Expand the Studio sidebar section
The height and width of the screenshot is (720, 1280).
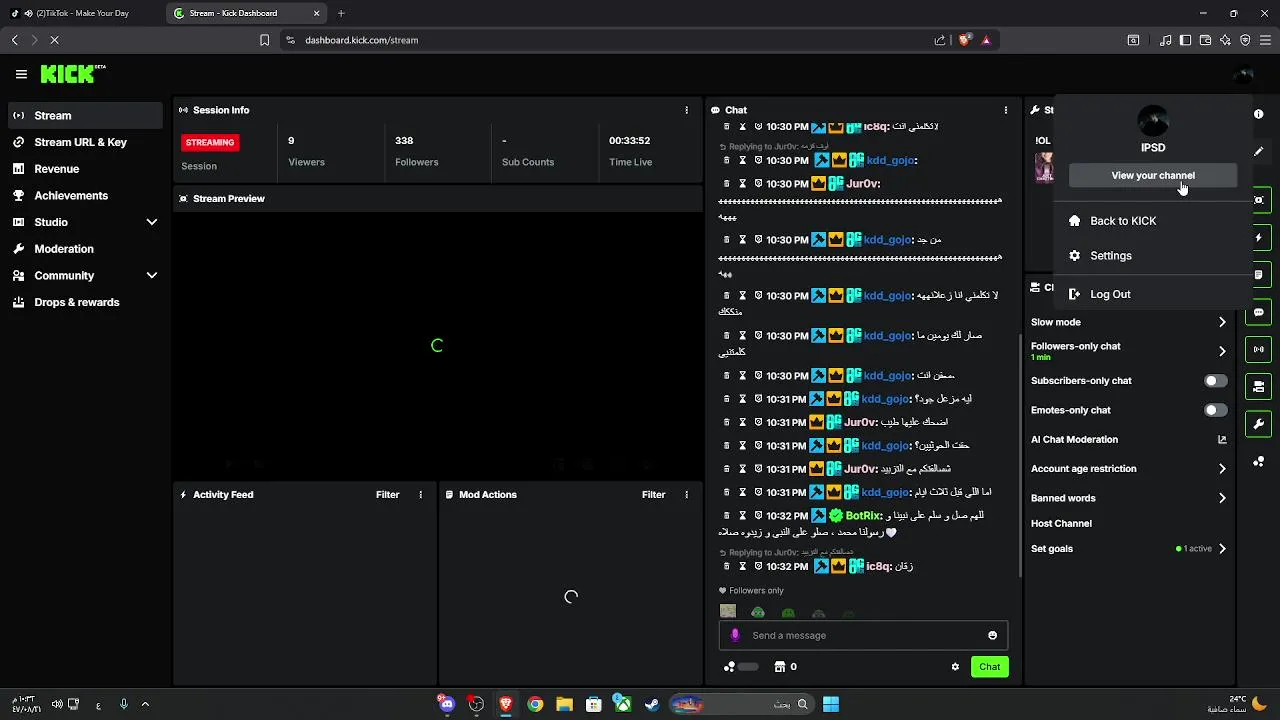[x=85, y=222]
